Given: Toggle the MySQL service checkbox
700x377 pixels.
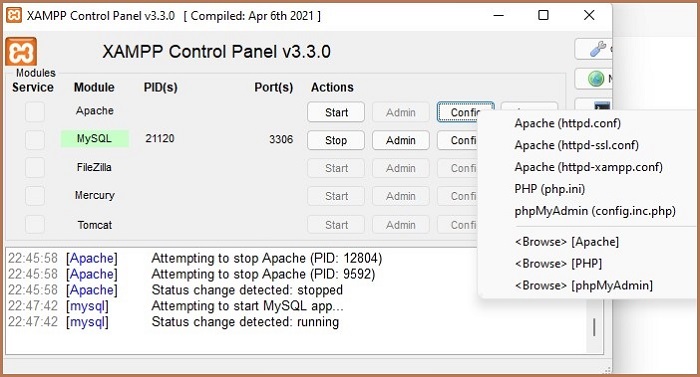Looking at the screenshot, I should pyautogui.click(x=35, y=140).
